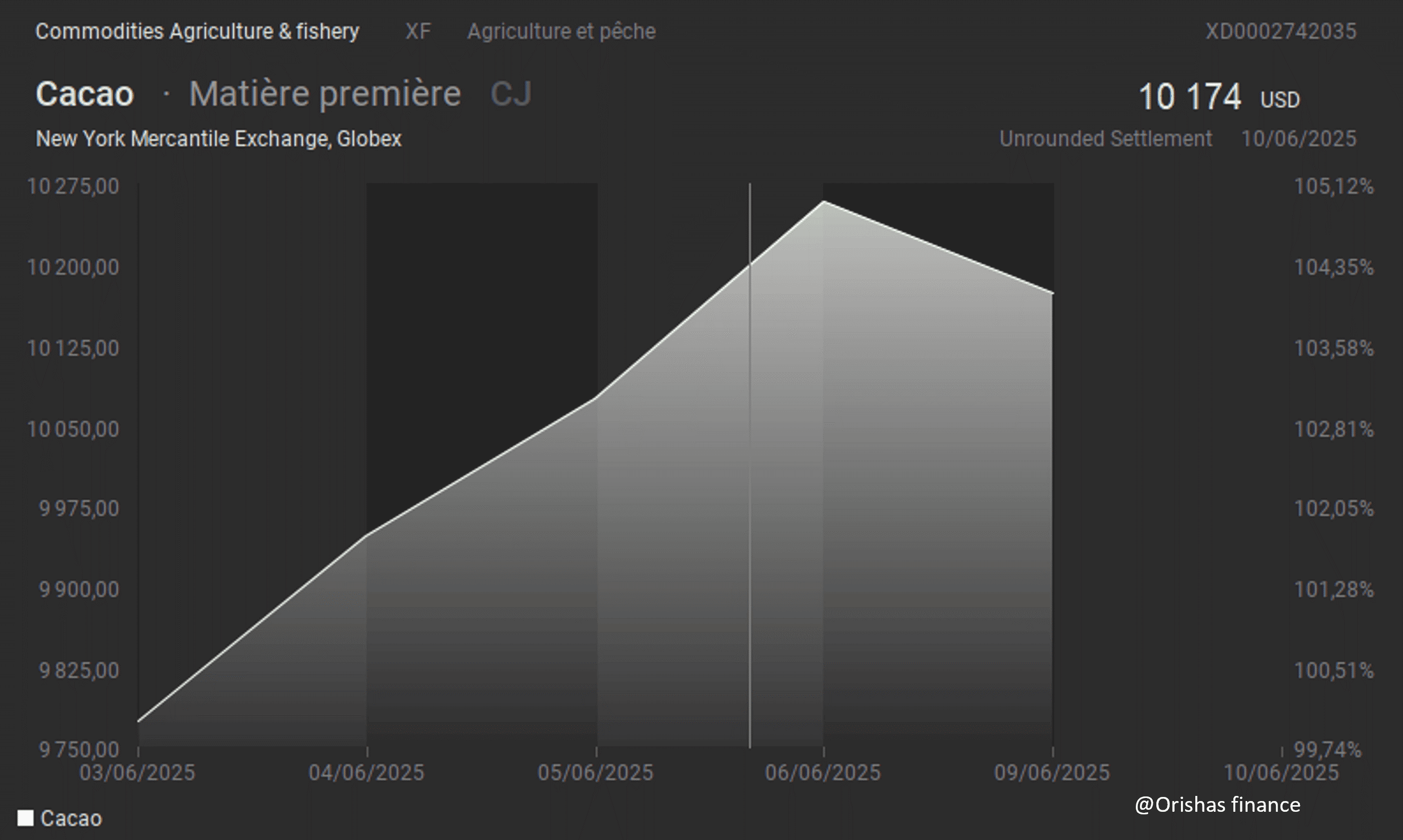Click the Cacao legend white swatch
This screenshot has width=1403, height=840.
[x=26, y=818]
